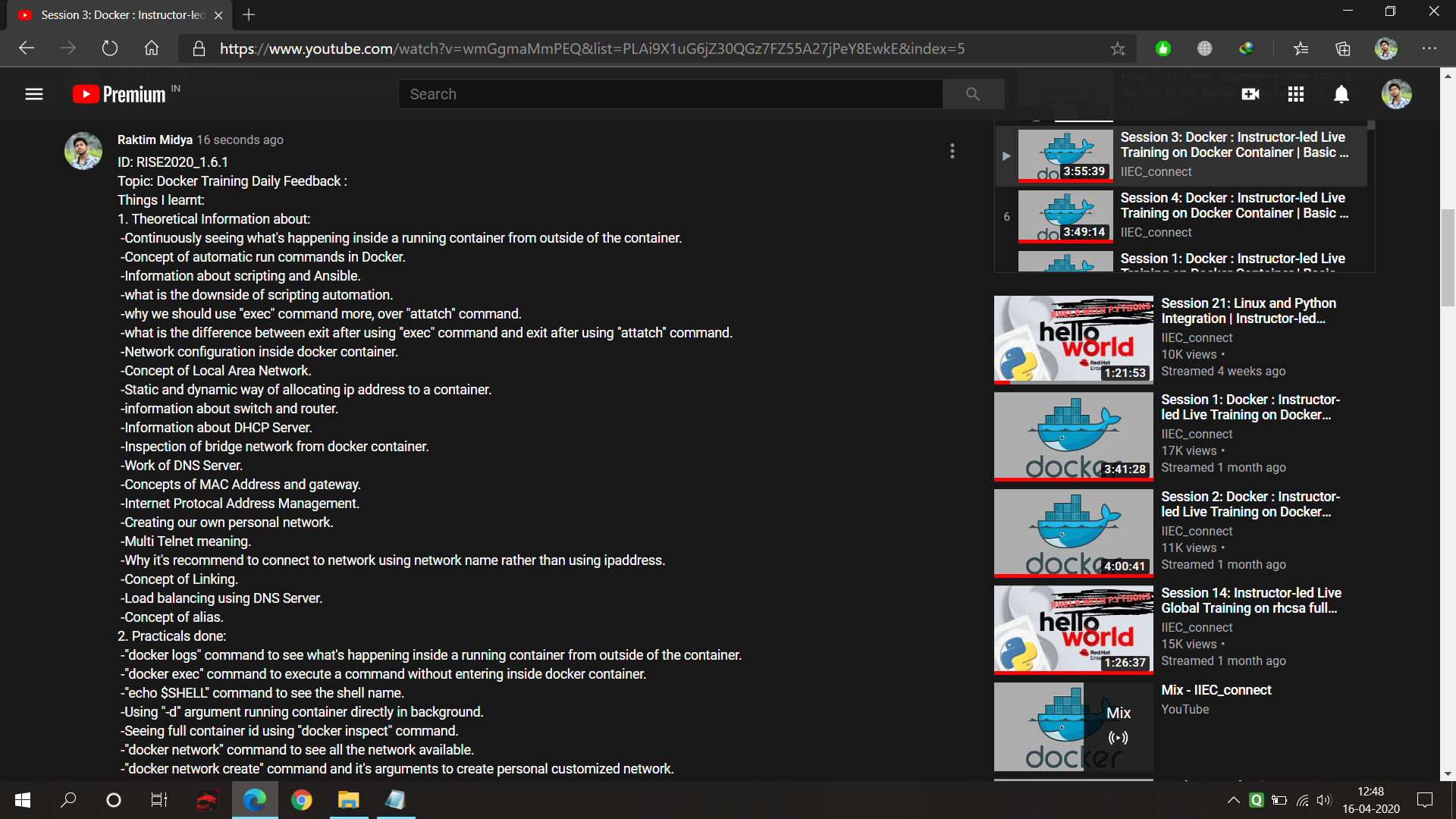Click the favorites star icon in address bar
The image size is (1456, 819).
(1119, 48)
